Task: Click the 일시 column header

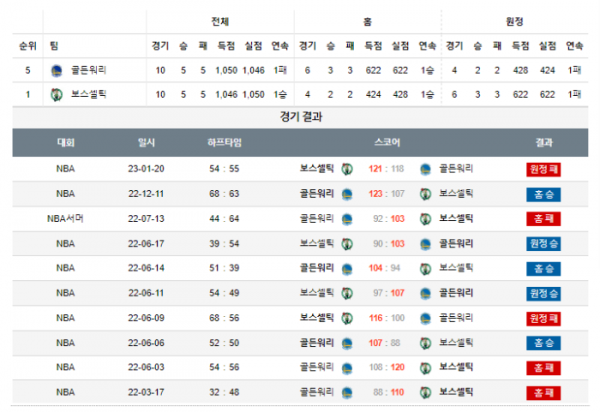Action: pyautogui.click(x=146, y=143)
